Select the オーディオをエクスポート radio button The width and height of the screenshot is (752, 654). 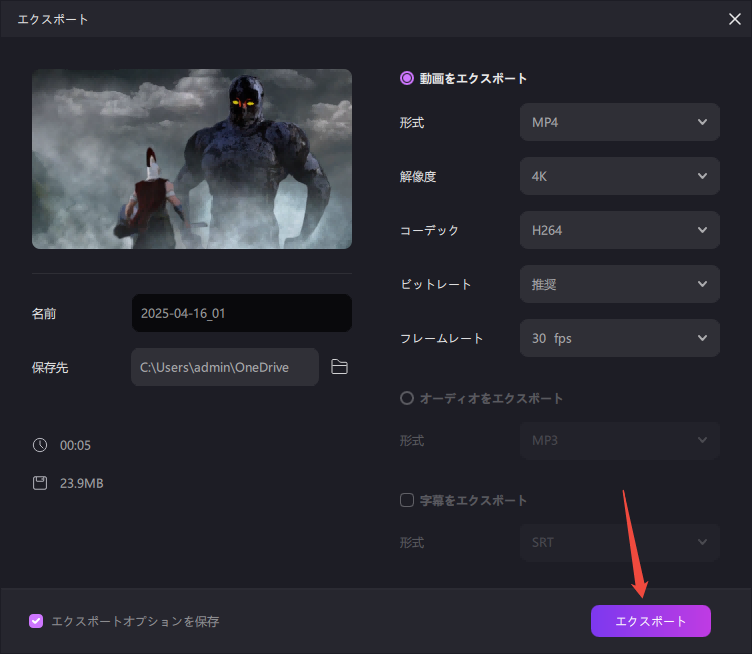pyautogui.click(x=407, y=398)
